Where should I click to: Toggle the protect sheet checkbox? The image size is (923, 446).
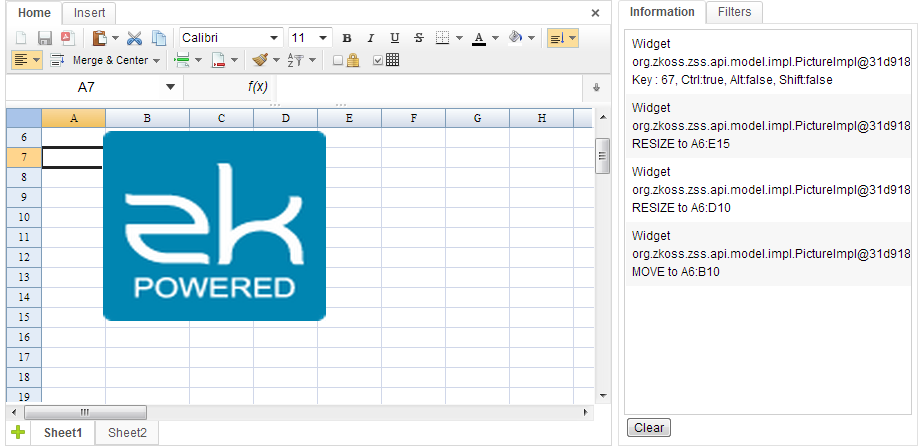(x=338, y=60)
